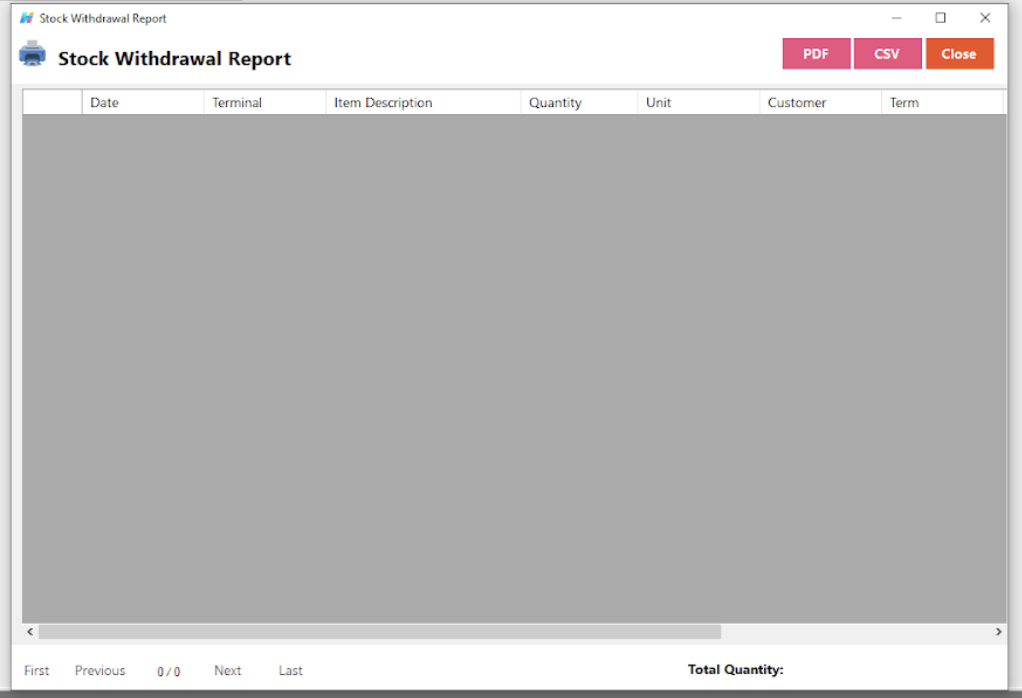
Task: Sort by the Terminal column header
Action: point(265,102)
